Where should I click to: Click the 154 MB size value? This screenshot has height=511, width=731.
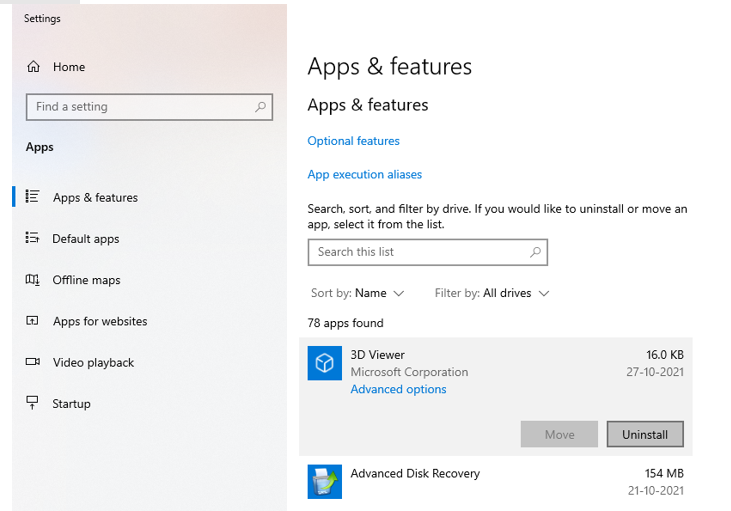(664, 474)
